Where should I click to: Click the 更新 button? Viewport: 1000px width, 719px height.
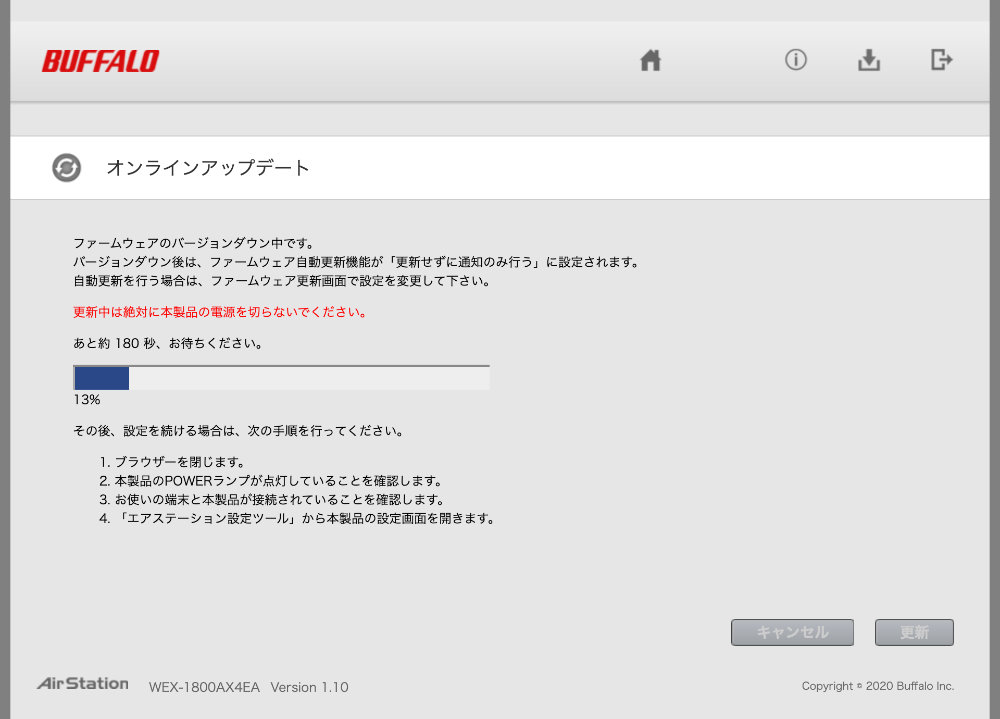click(x=914, y=632)
